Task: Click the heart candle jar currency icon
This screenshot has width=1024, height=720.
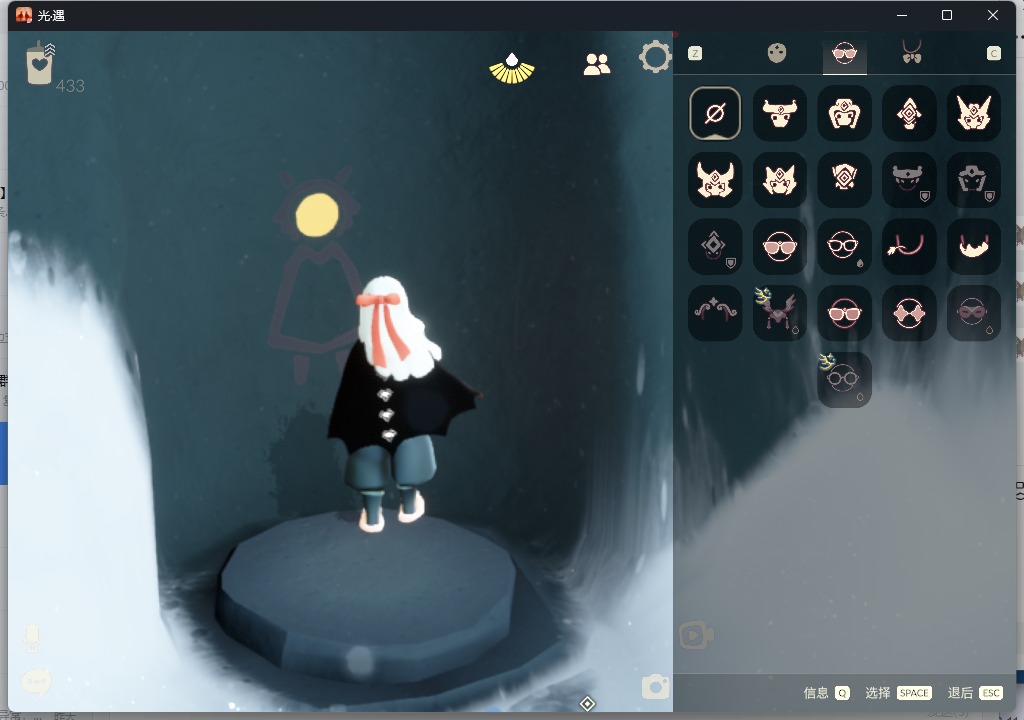Action: click(40, 65)
